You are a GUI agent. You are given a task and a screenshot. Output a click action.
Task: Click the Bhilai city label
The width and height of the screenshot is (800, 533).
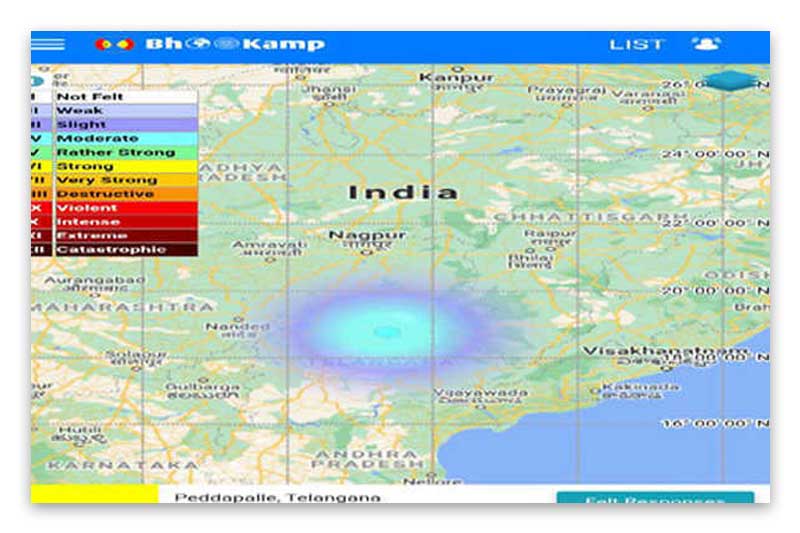click(530, 258)
